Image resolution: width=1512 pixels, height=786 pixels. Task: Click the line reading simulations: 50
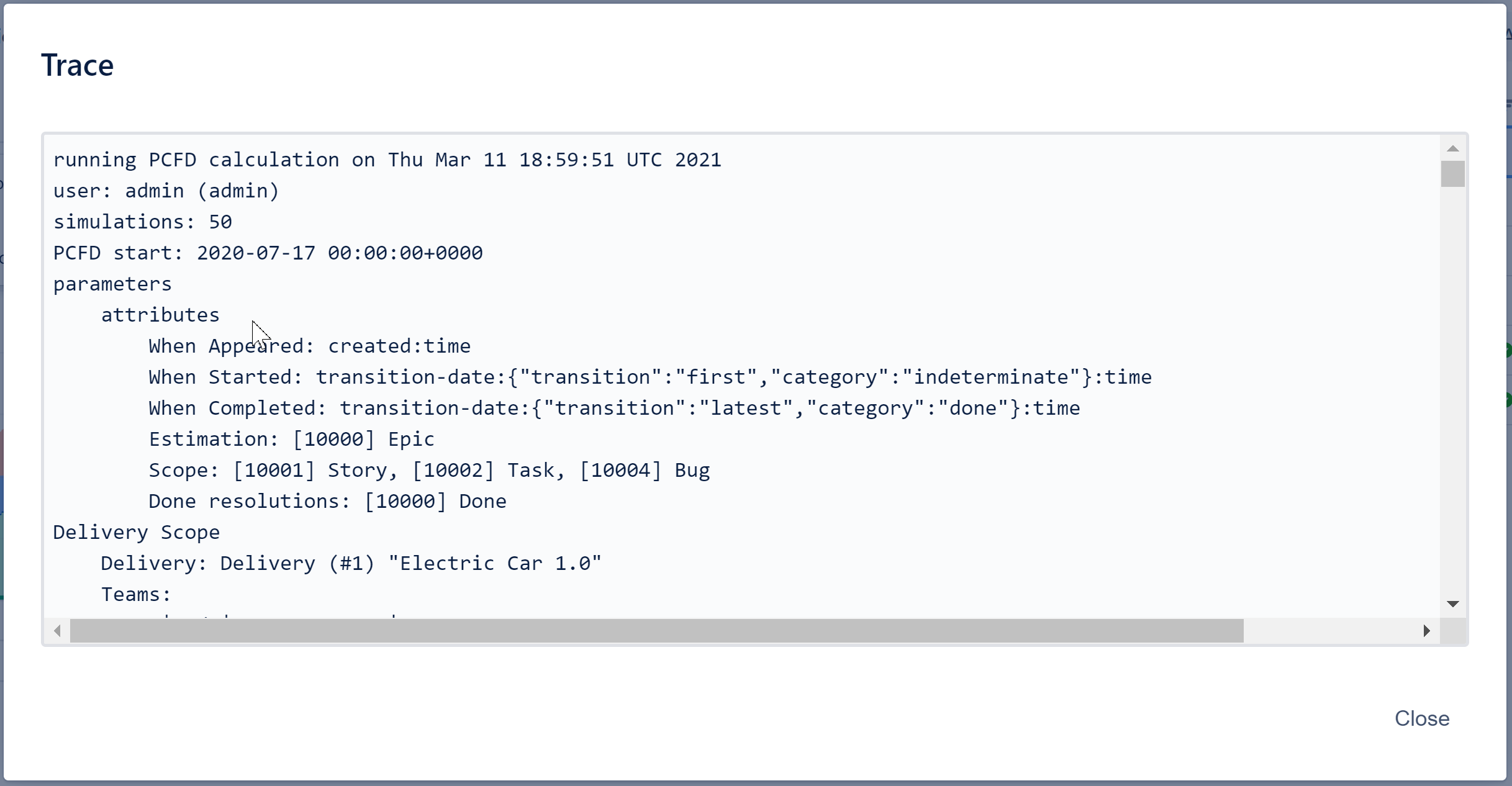(142, 222)
